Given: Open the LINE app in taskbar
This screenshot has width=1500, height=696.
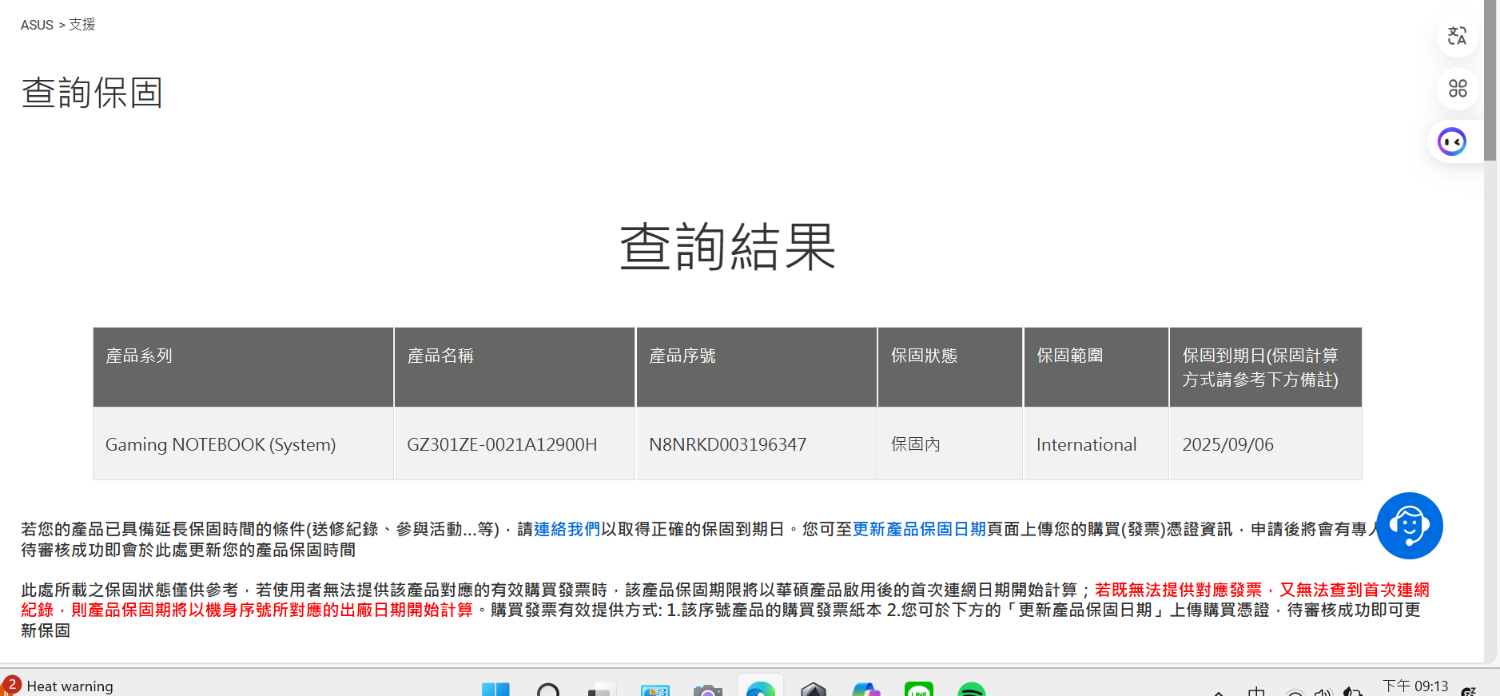Looking at the screenshot, I should click(919, 689).
